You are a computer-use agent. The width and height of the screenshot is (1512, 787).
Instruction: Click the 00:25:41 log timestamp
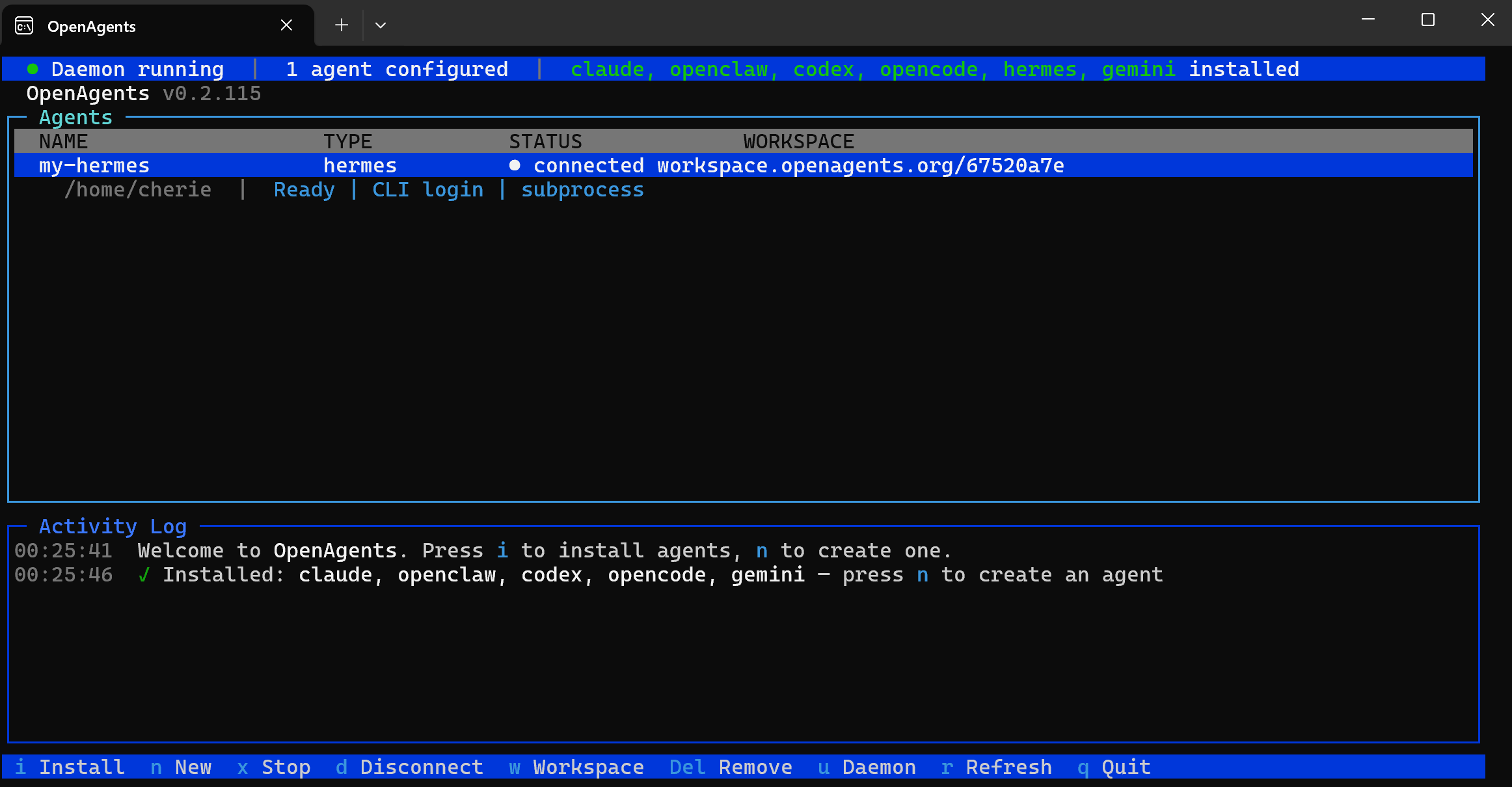point(64,551)
